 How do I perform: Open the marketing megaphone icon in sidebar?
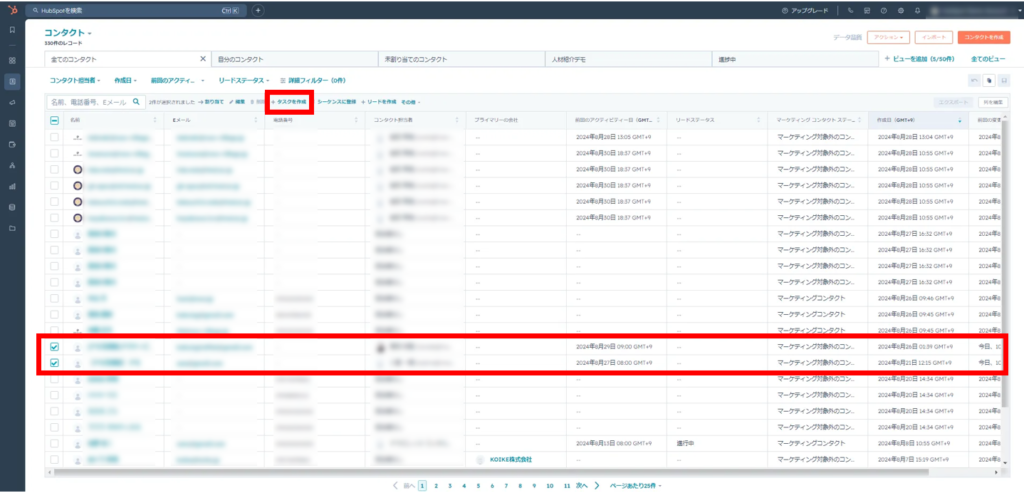[x=12, y=103]
